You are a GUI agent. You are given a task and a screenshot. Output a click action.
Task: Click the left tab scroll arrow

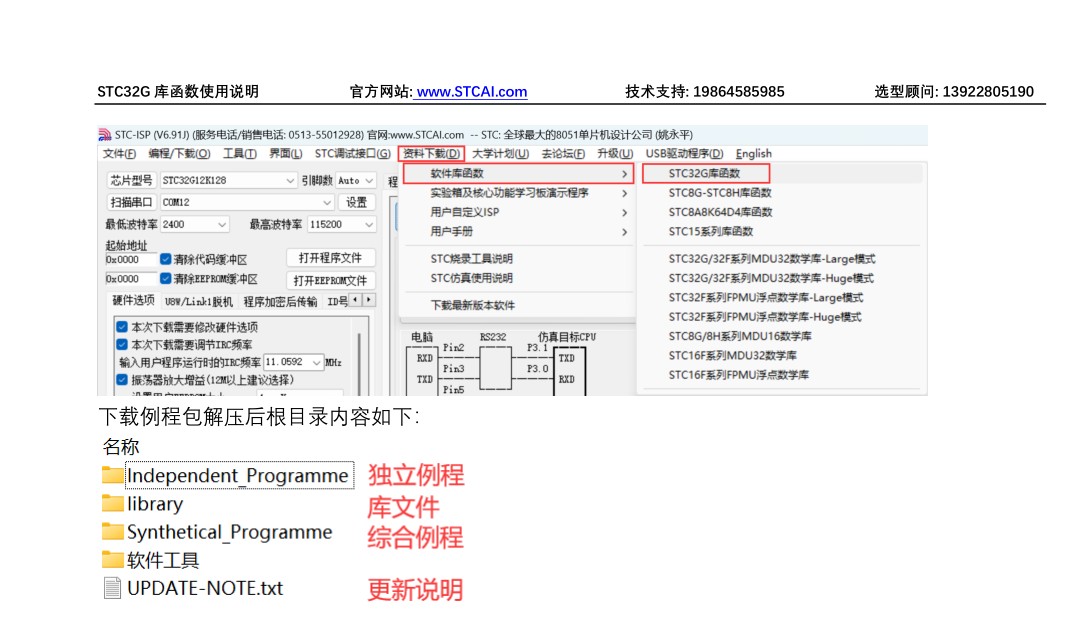point(355,300)
